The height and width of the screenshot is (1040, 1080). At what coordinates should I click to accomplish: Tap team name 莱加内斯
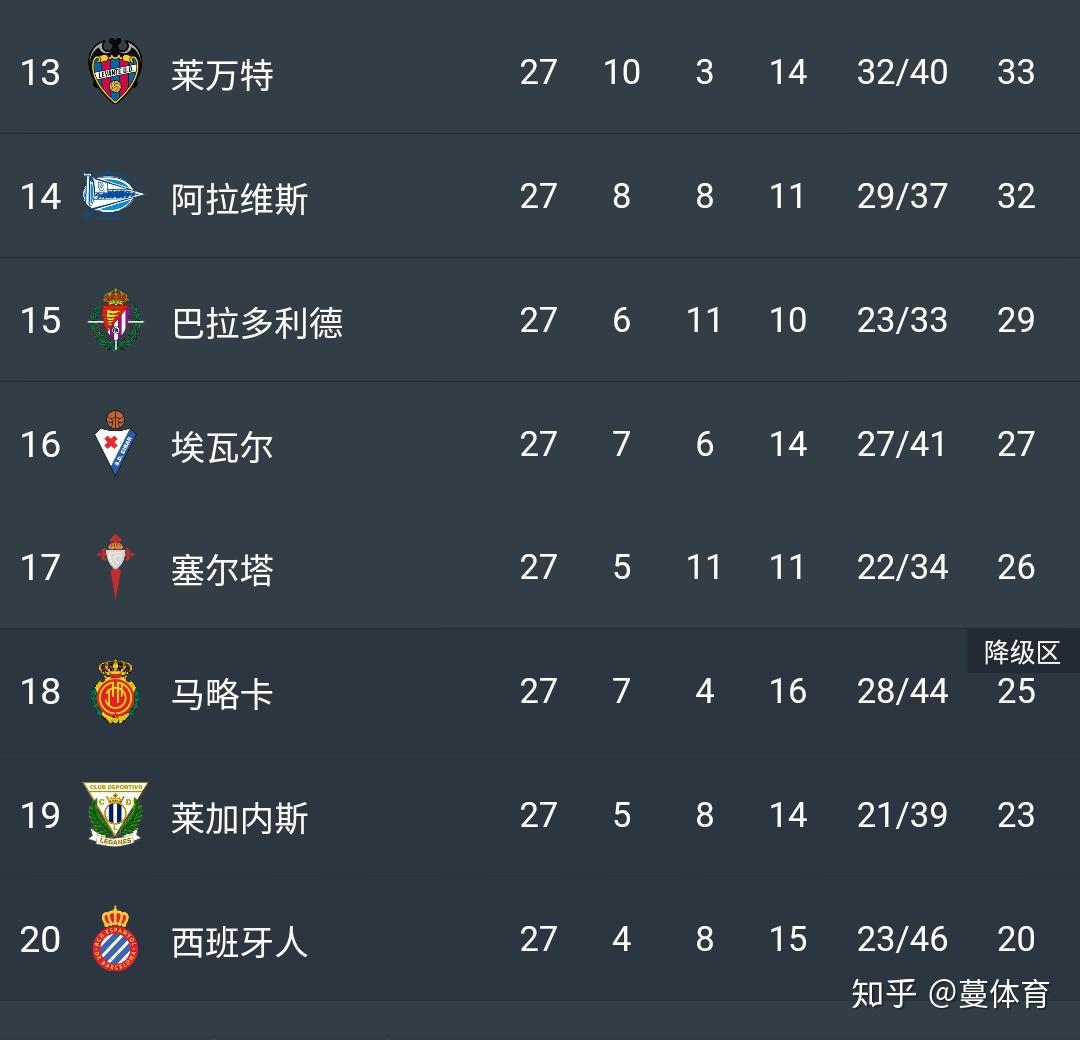[x=240, y=818]
